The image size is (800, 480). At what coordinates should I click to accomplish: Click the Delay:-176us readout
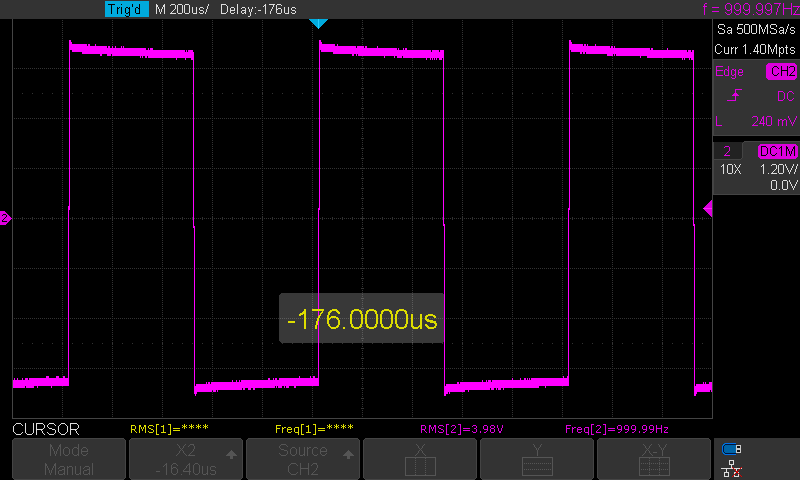pyautogui.click(x=258, y=9)
